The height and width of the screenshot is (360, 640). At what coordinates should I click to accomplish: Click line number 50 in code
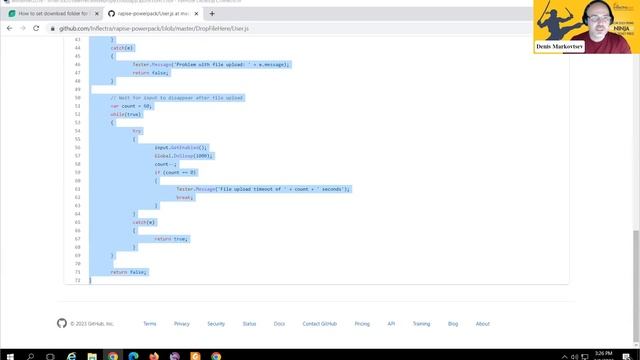pos(78,98)
